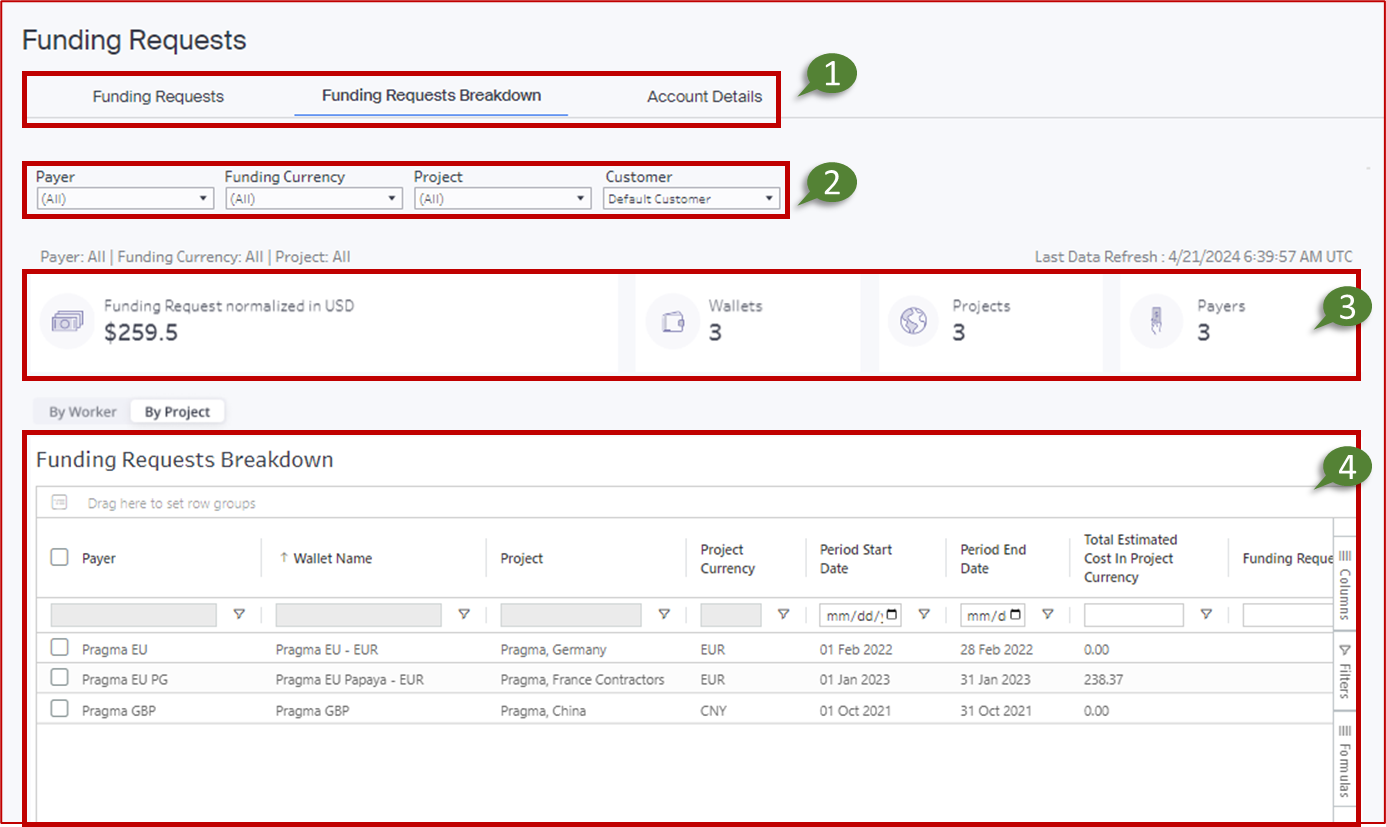Viewport: 1386px width, 827px height.
Task: Open the Wallet Name column filter icon
Action: pyautogui.click(x=464, y=615)
